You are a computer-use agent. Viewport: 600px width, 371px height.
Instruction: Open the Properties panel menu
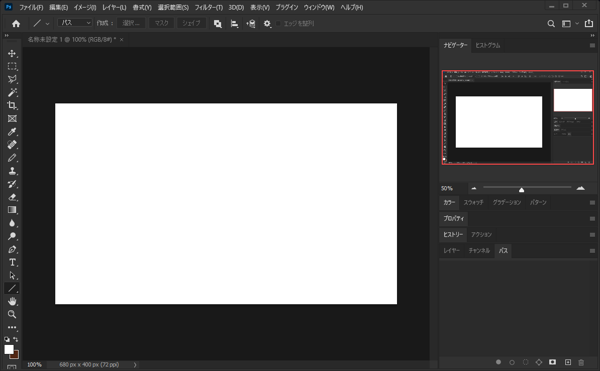(592, 219)
